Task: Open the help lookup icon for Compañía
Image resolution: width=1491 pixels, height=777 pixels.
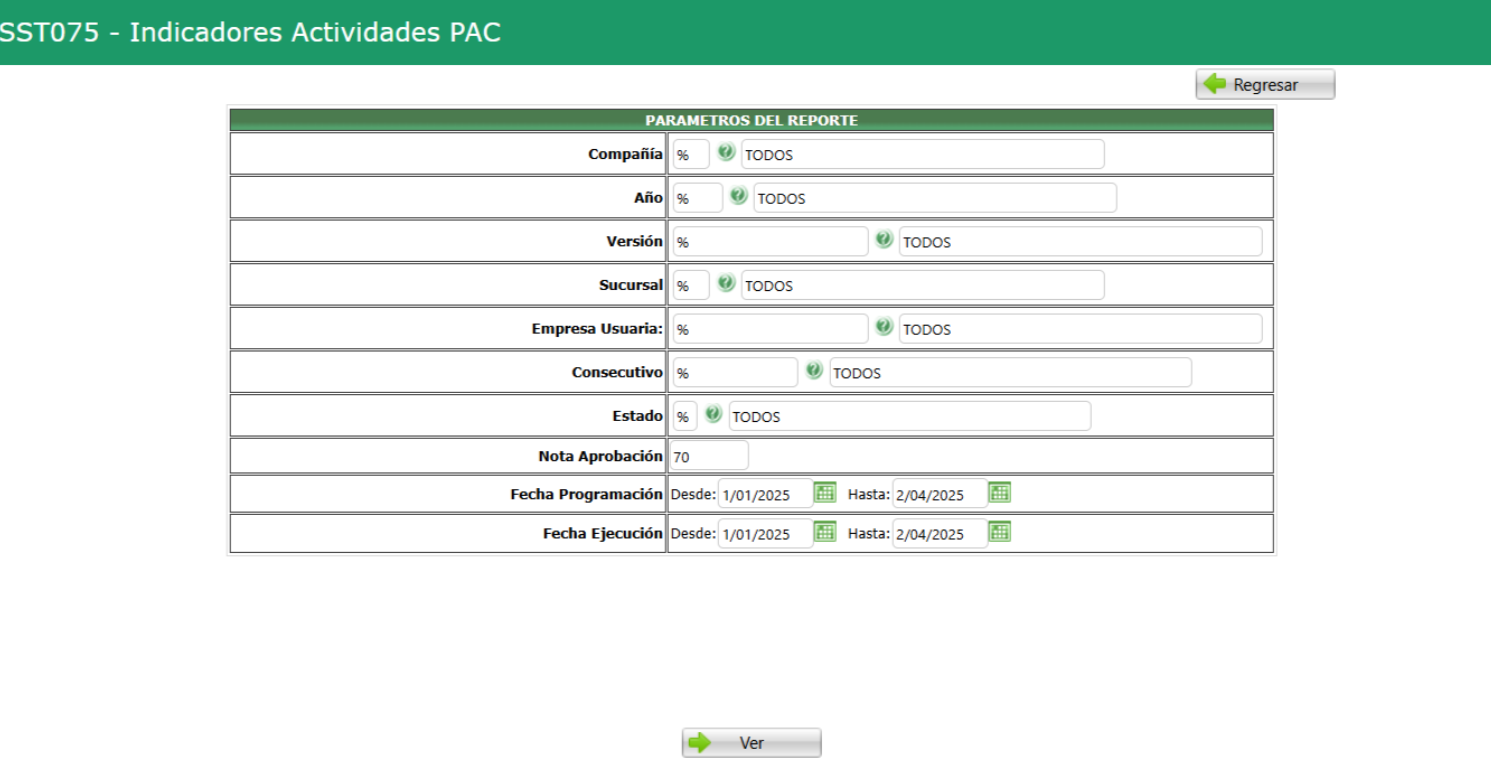Action: (726, 153)
